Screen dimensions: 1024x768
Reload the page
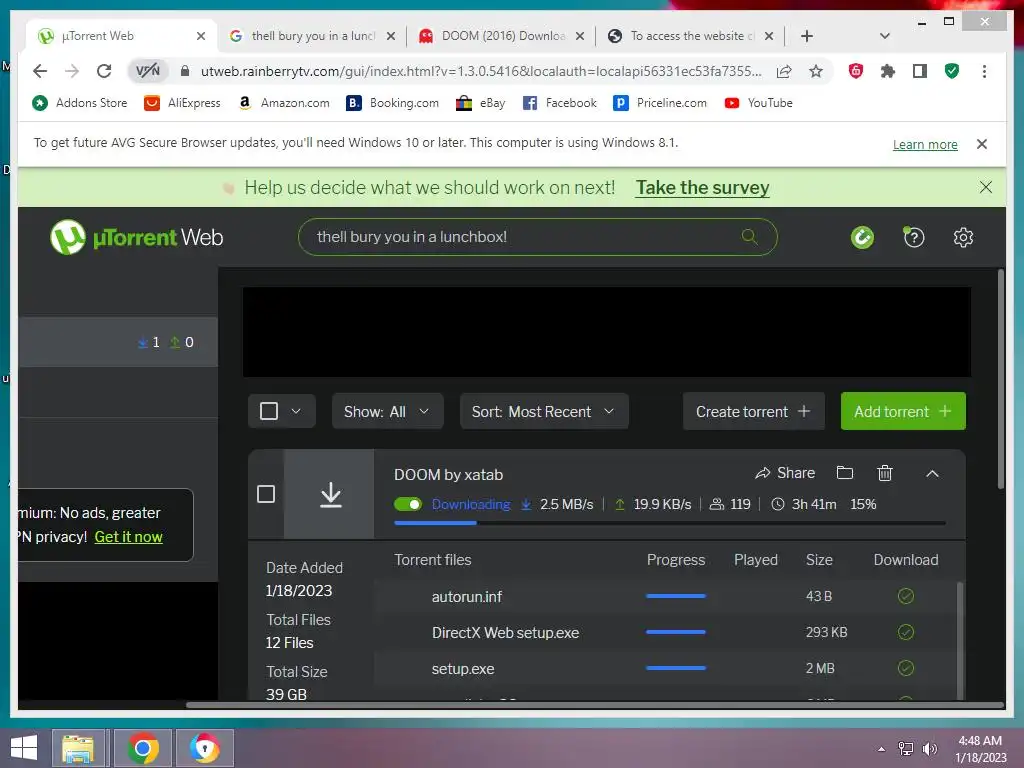(104, 71)
